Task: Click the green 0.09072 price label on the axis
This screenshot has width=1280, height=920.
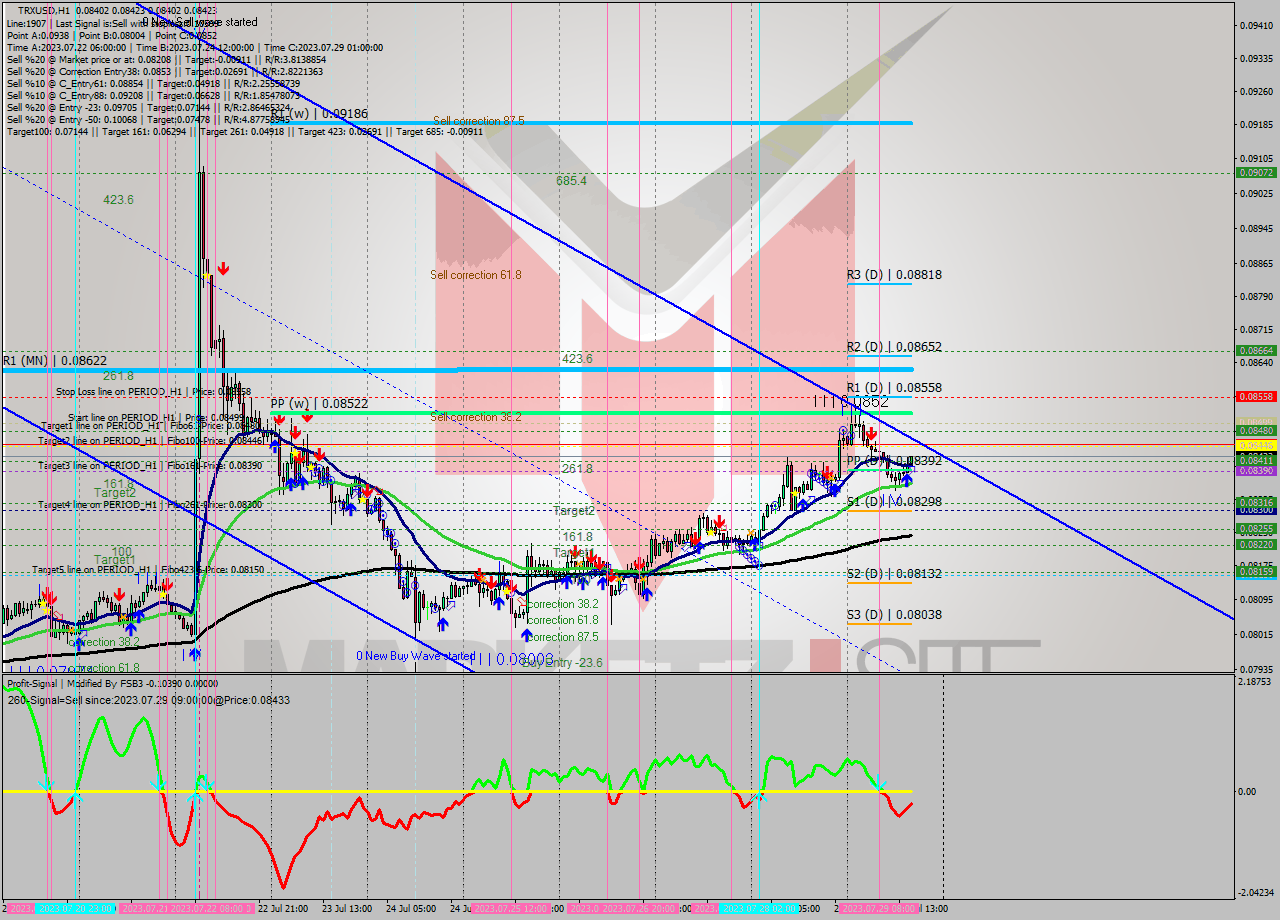Action: (x=1258, y=172)
